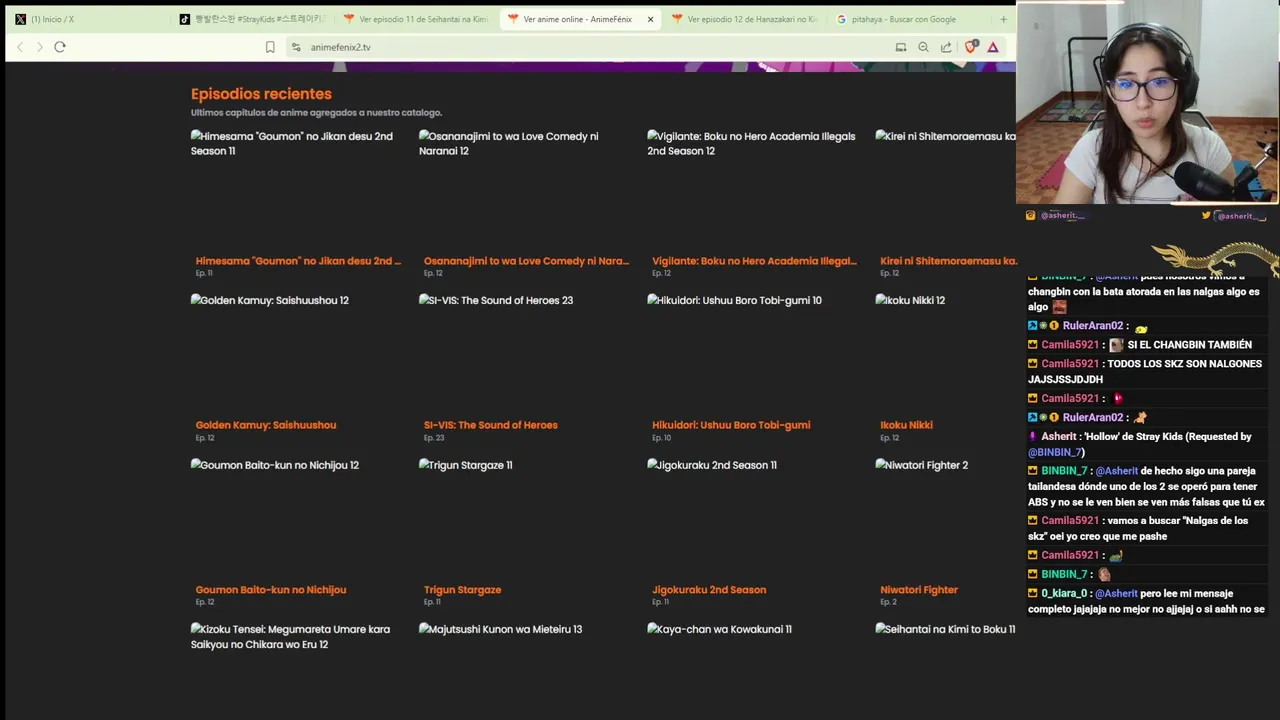Open Trigun Stargaze title link
Viewport: 1280px width, 720px height.
pos(462,590)
